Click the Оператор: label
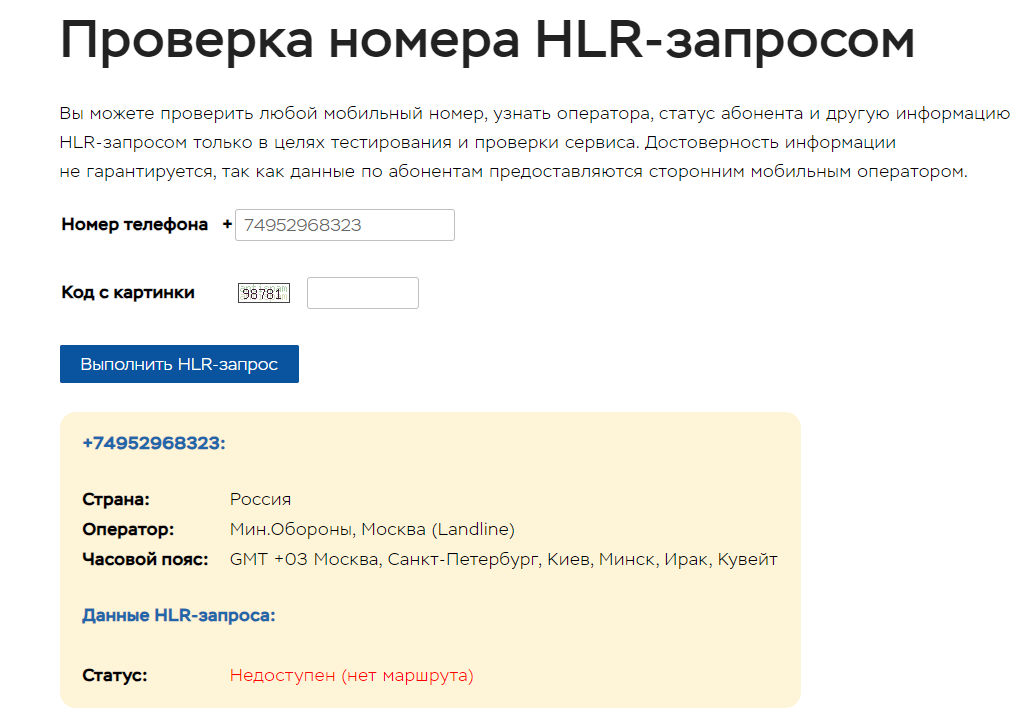The width and height of the screenshot is (1032, 722). pyautogui.click(x=128, y=529)
